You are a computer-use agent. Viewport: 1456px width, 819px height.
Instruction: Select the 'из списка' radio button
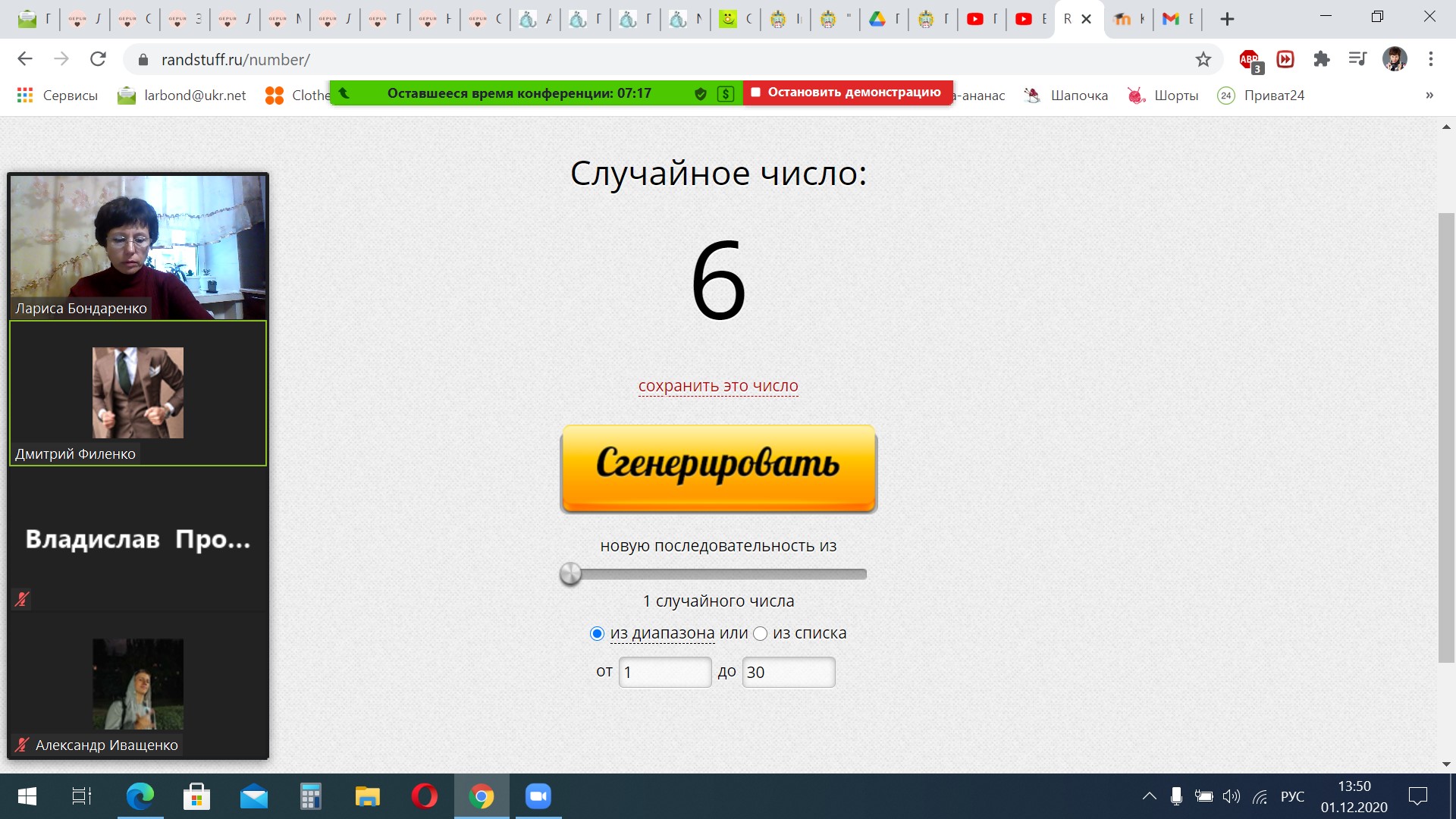click(x=760, y=634)
